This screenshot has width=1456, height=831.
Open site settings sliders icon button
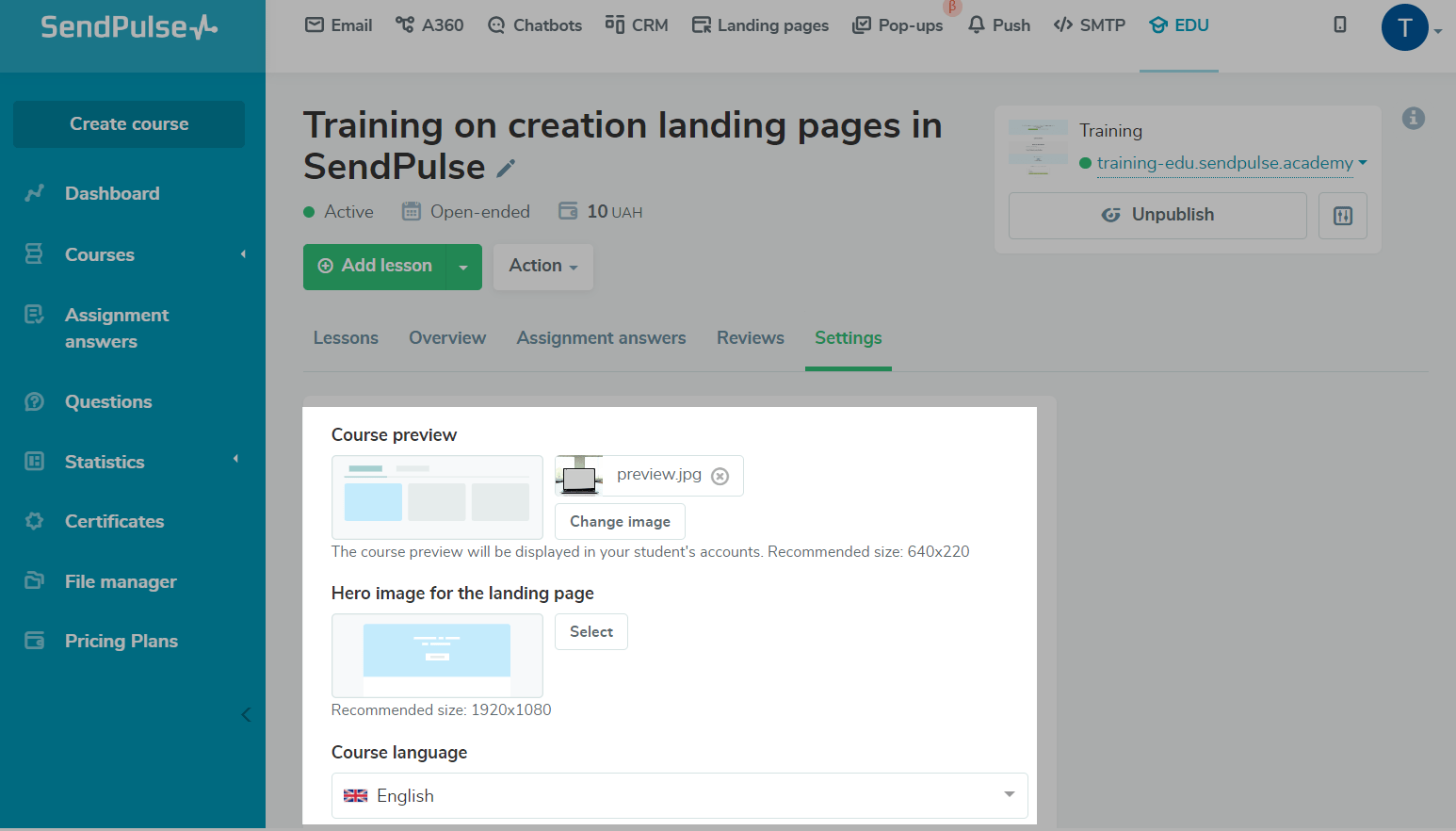pyautogui.click(x=1343, y=216)
